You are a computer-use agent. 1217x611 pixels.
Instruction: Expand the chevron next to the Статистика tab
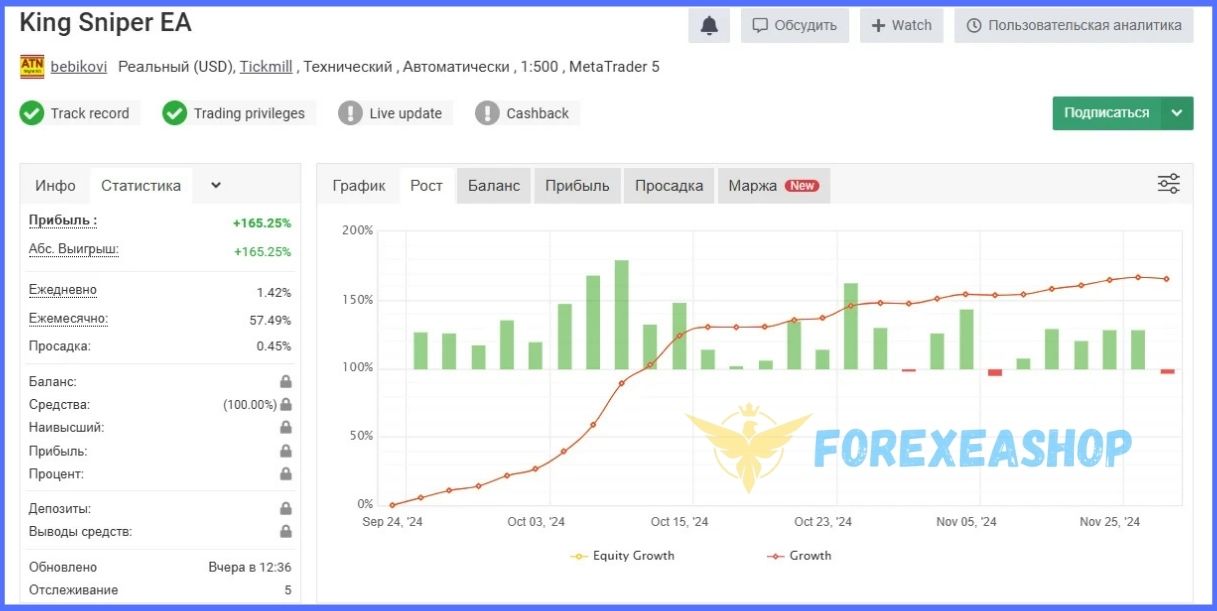216,185
